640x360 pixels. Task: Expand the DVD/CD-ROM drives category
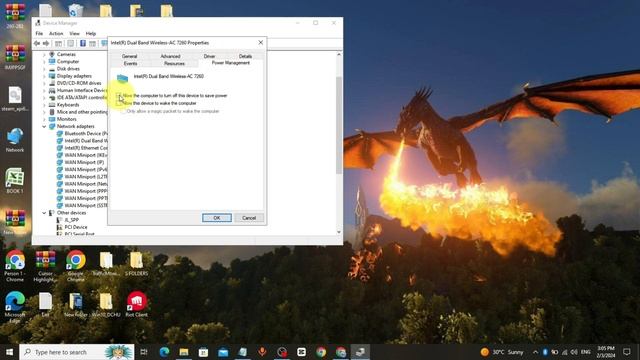(44, 83)
